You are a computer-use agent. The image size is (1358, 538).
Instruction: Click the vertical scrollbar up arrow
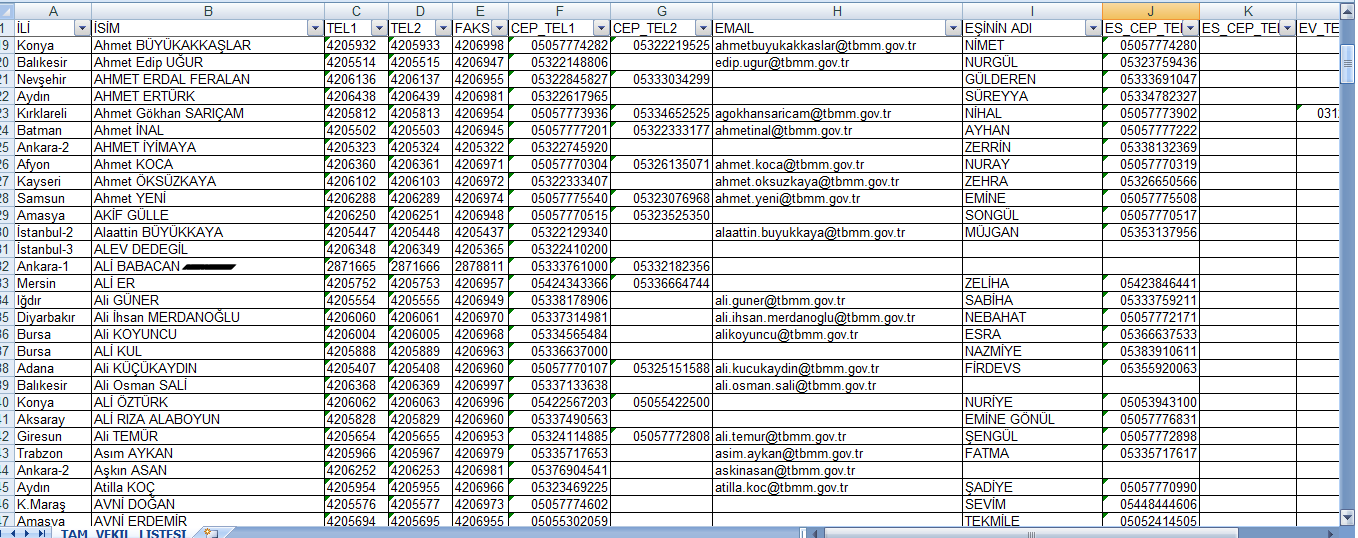coord(1348,9)
